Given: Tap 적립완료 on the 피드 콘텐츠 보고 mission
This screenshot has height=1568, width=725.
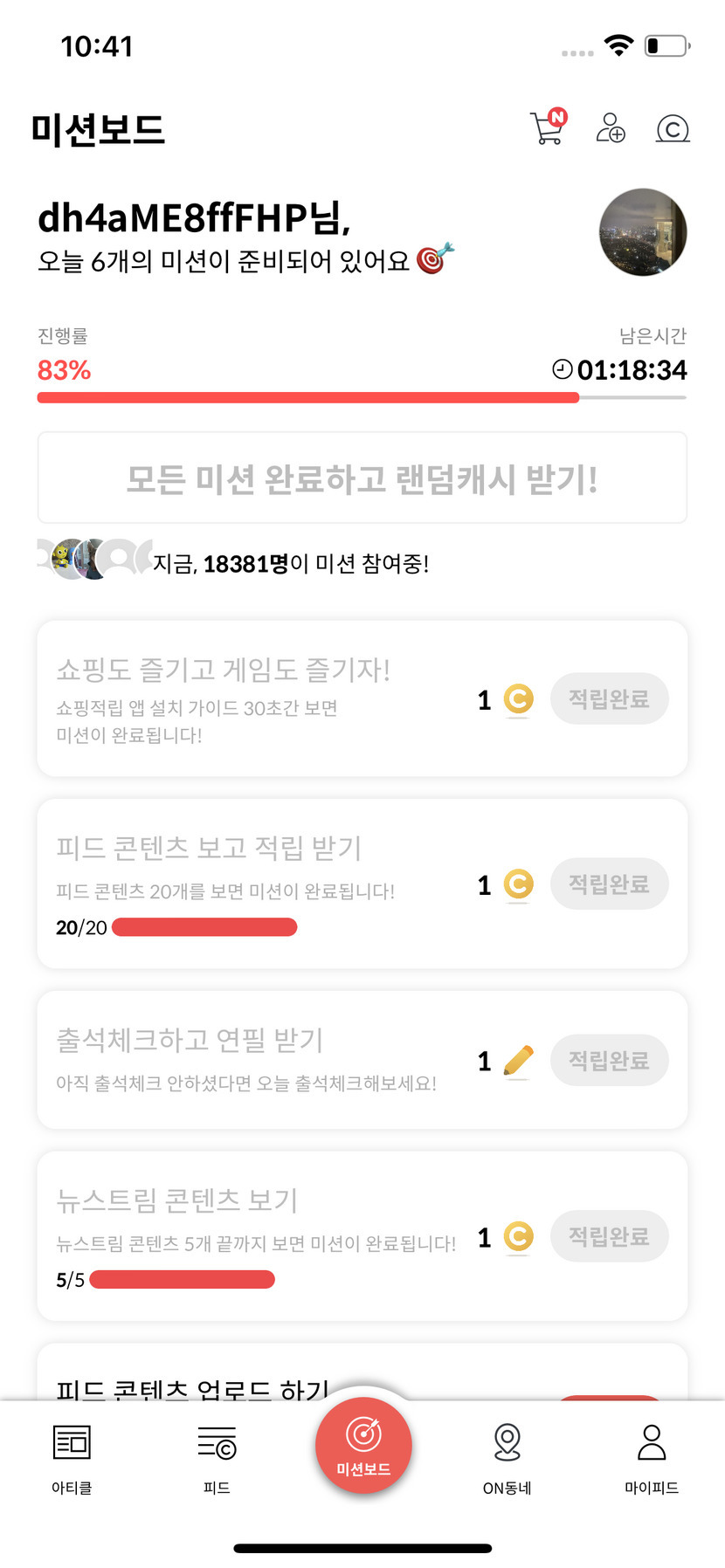Looking at the screenshot, I should 609,884.
